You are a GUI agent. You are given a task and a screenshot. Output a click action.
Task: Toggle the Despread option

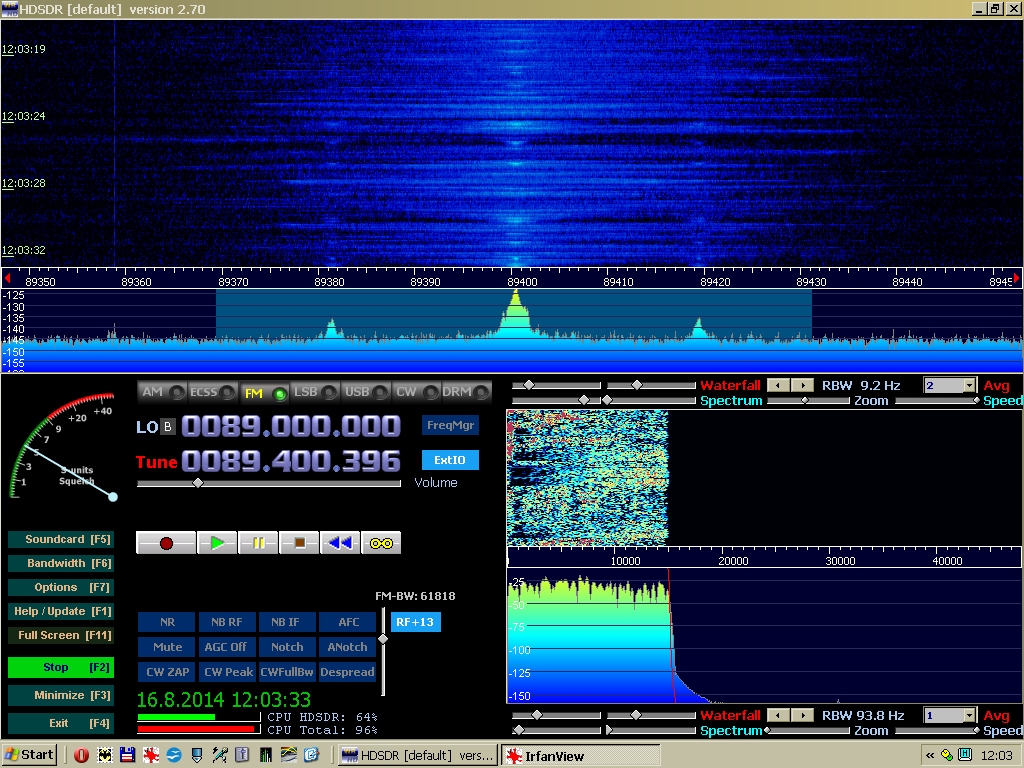(x=347, y=672)
